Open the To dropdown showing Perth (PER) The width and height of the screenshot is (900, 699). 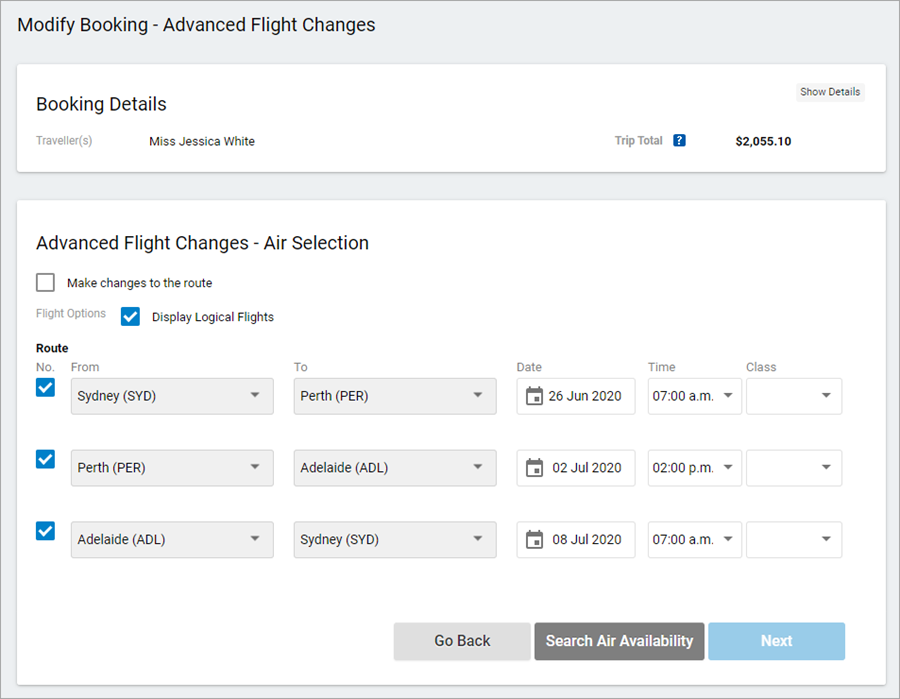click(395, 396)
